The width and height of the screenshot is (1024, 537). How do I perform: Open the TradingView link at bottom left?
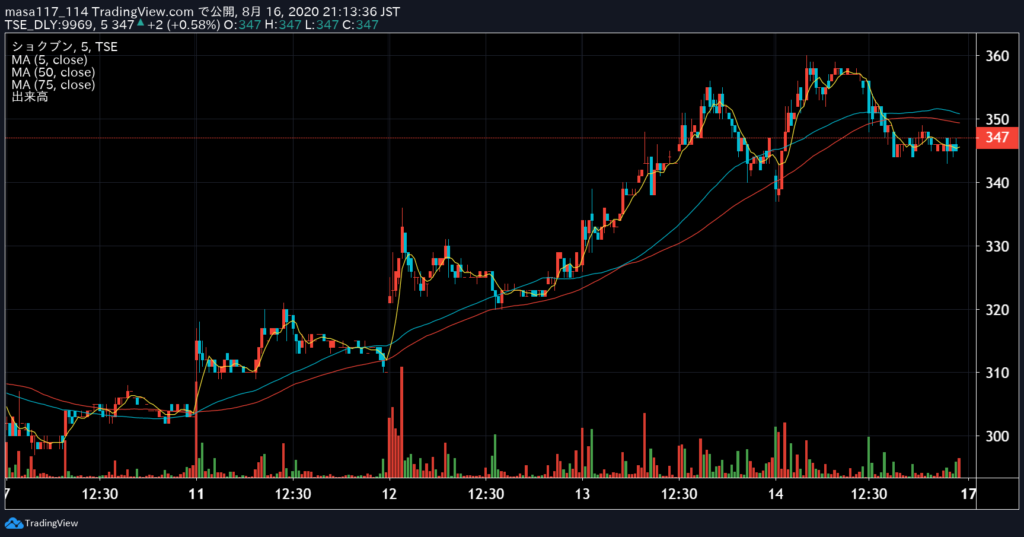coord(42,523)
